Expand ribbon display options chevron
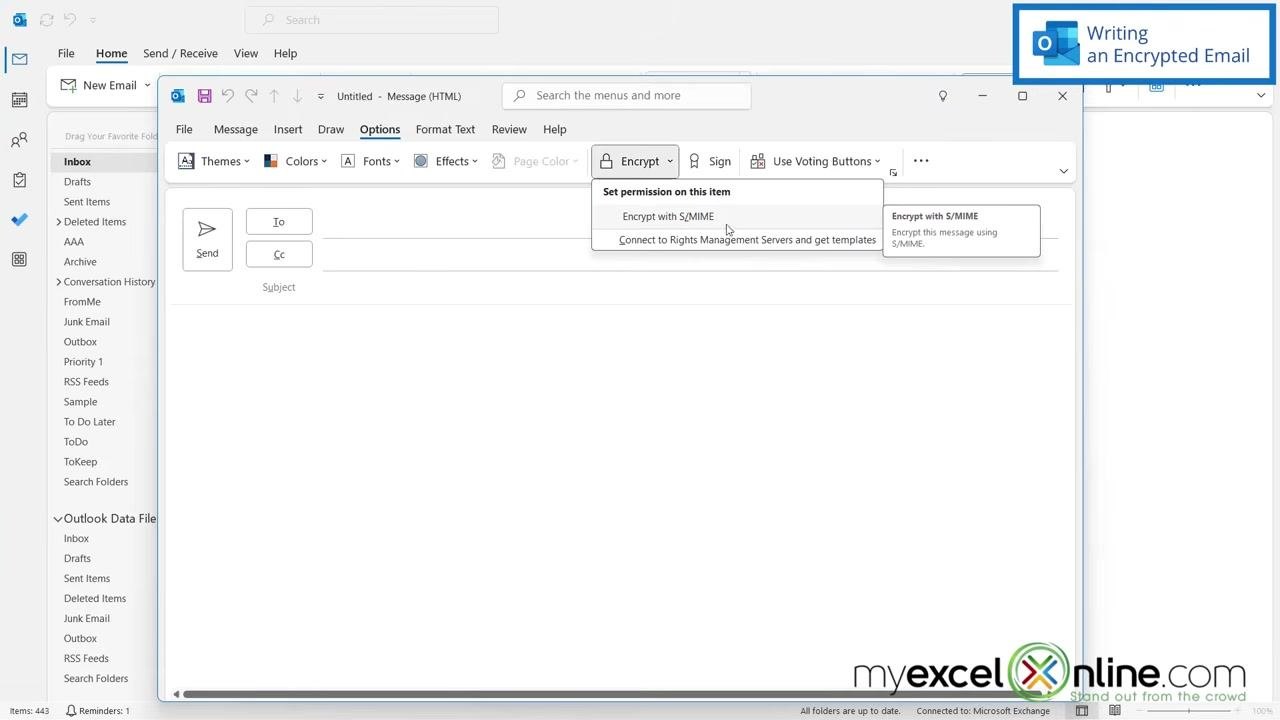Image resolution: width=1280 pixels, height=720 pixels. [x=1063, y=171]
